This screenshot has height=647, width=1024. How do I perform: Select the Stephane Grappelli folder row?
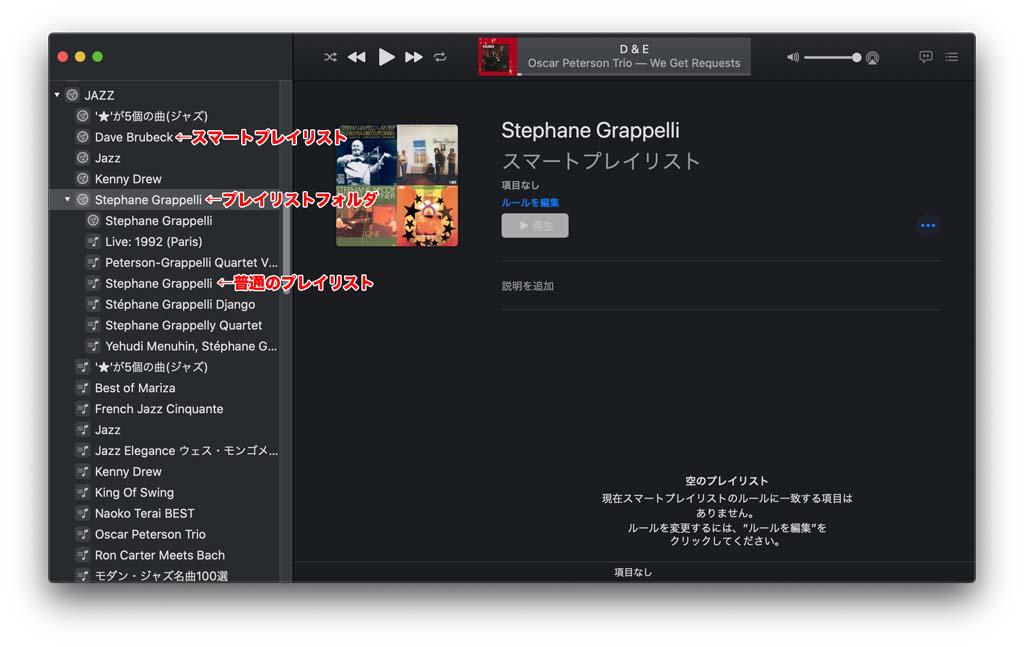(x=166, y=199)
